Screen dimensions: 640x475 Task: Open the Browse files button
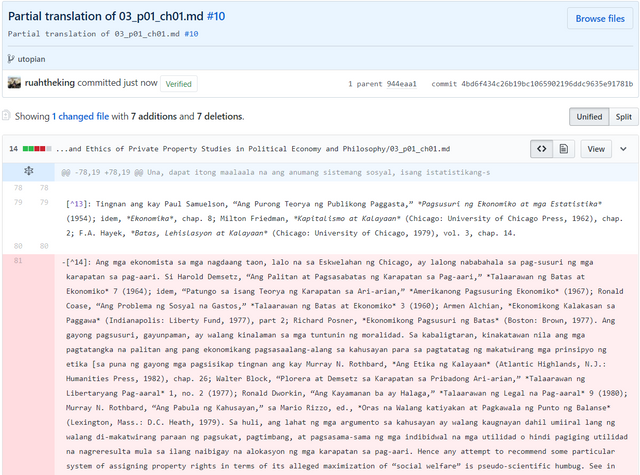(600, 18)
